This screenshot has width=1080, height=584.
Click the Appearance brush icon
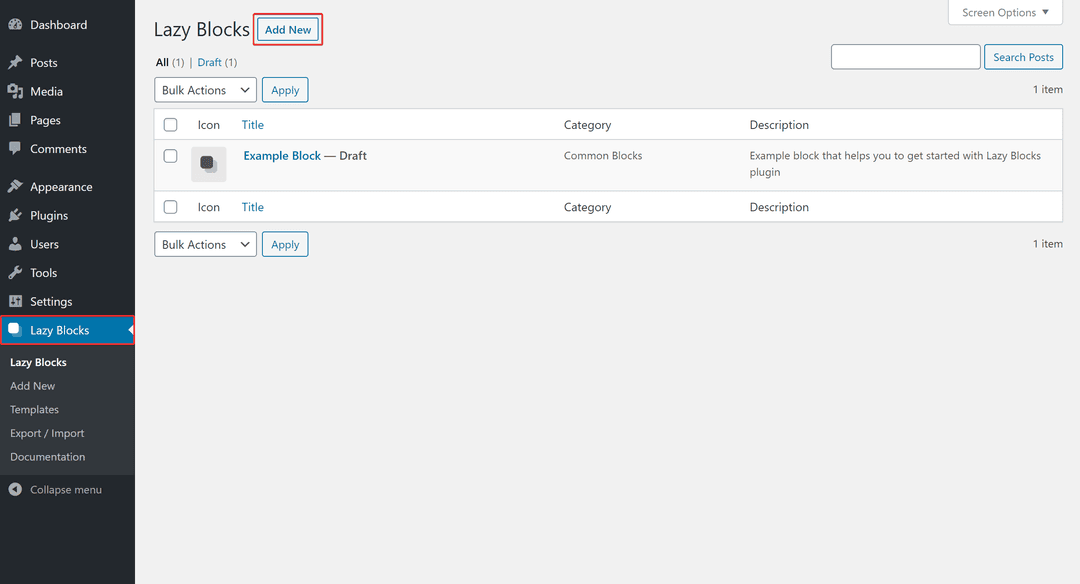pyautogui.click(x=17, y=186)
